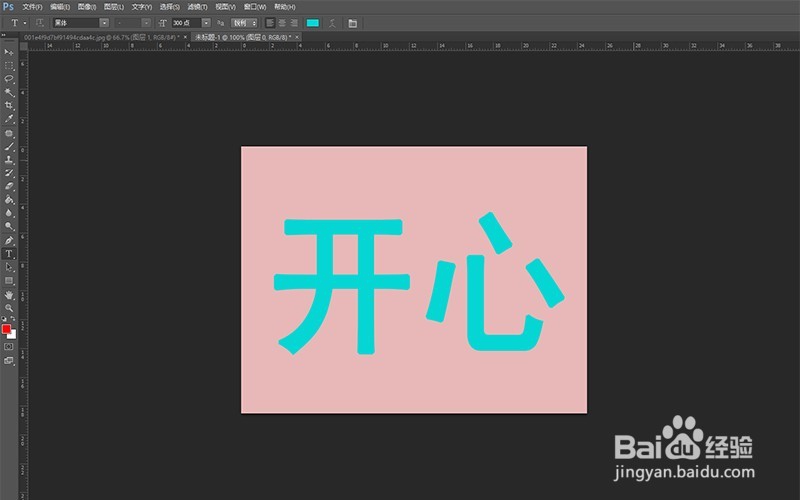800x500 pixels.
Task: Close the 001e4f9d7bf91494cdaa4c.jpg tab
Action: coord(185,37)
